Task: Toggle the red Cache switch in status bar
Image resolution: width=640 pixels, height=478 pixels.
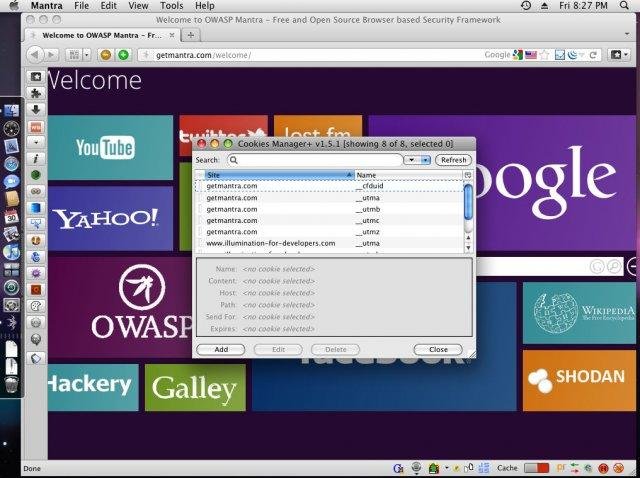Action: click(x=536, y=468)
